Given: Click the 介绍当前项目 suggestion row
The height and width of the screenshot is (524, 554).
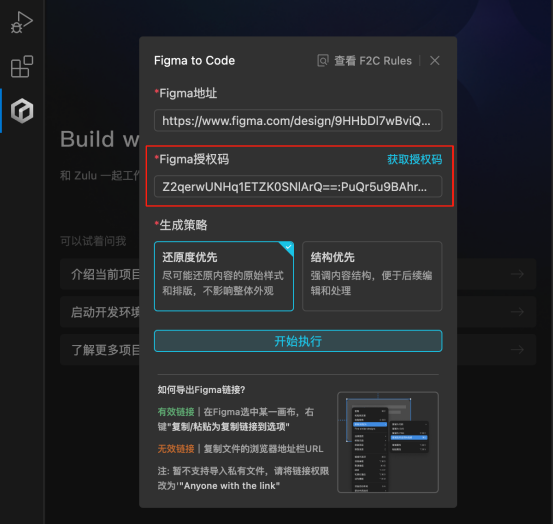Looking at the screenshot, I should click(298, 274).
